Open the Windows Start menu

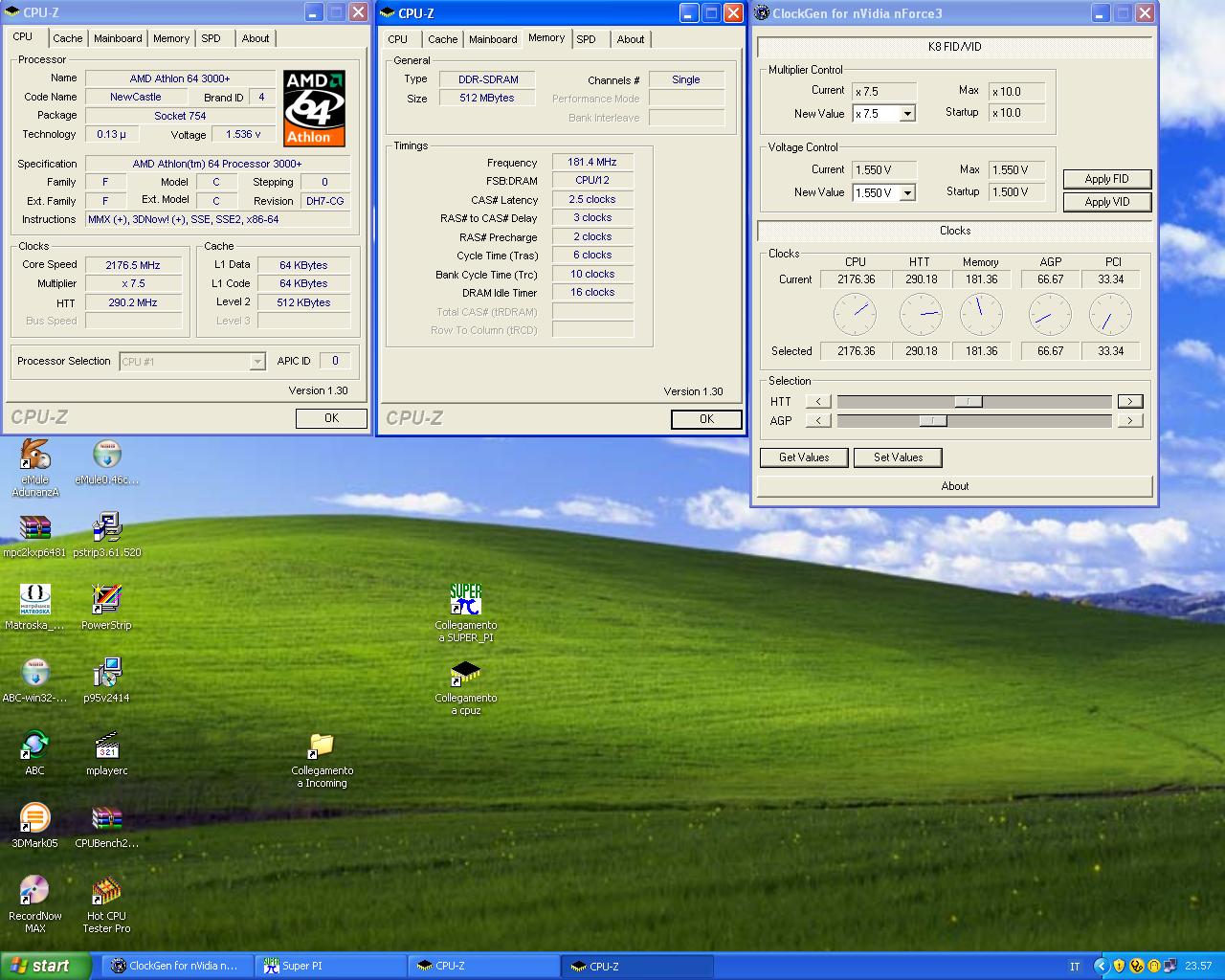46,966
